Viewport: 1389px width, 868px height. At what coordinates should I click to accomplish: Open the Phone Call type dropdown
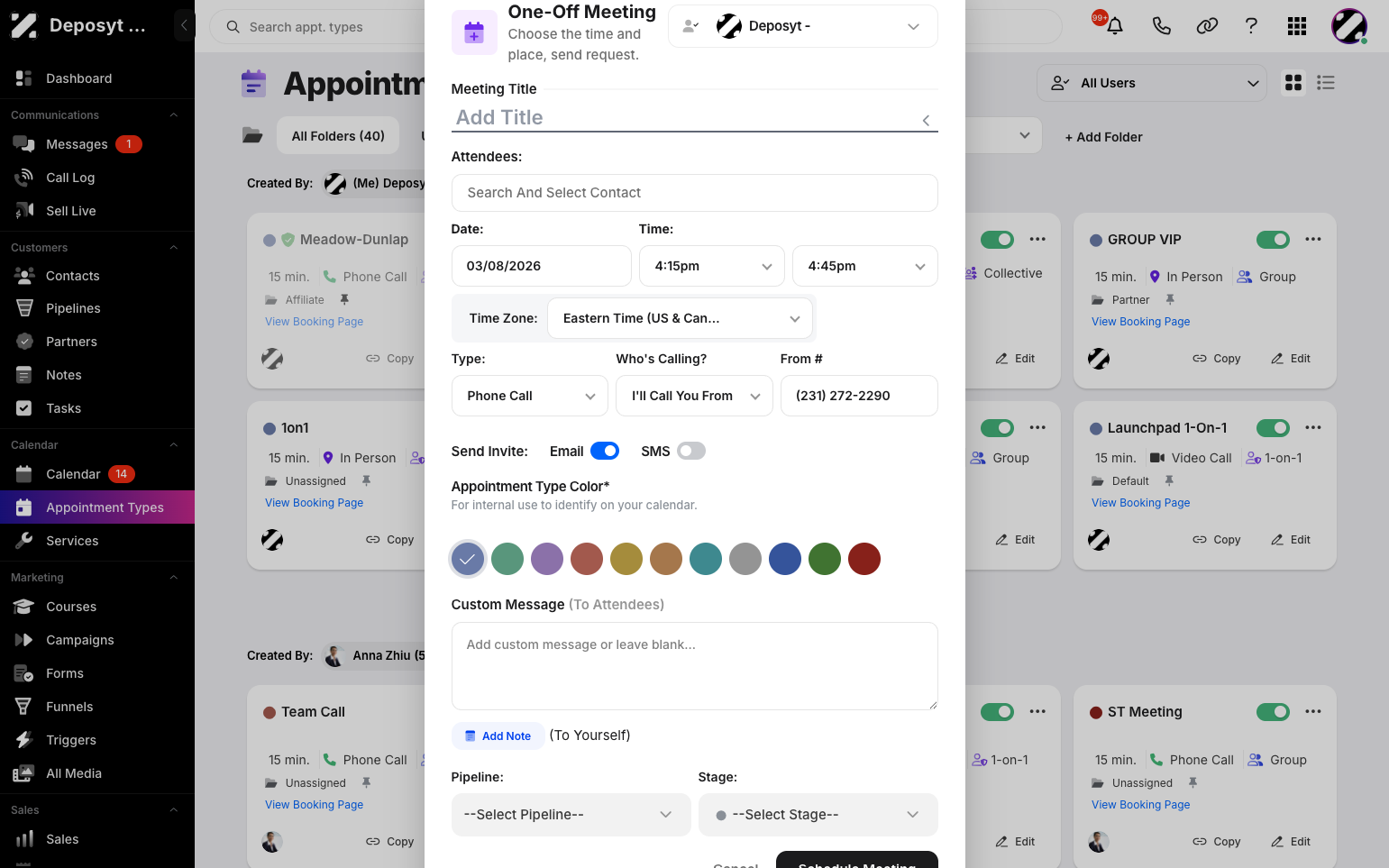[x=530, y=396]
